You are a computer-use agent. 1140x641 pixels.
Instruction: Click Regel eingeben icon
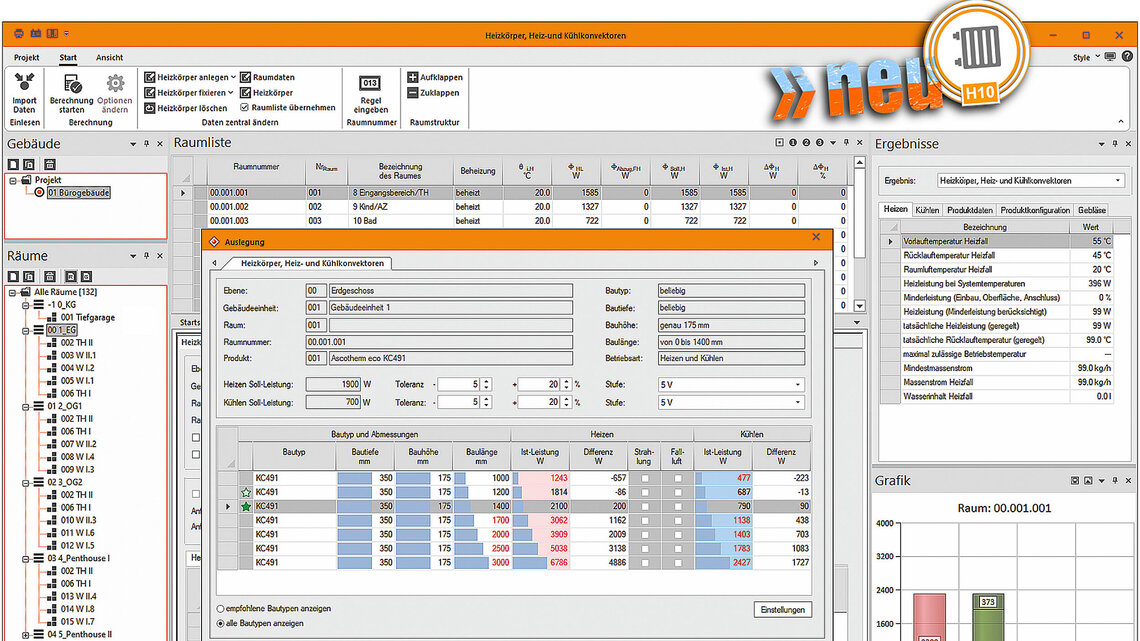pyautogui.click(x=370, y=82)
